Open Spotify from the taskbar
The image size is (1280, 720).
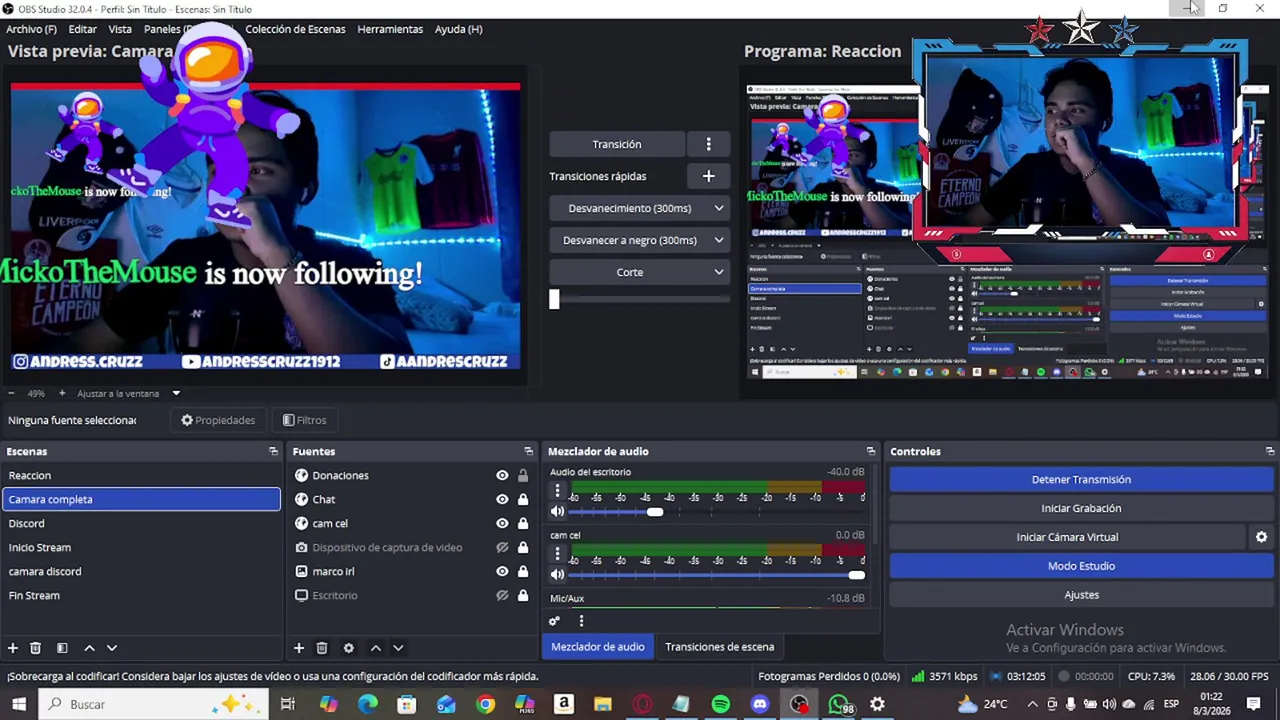click(721, 704)
